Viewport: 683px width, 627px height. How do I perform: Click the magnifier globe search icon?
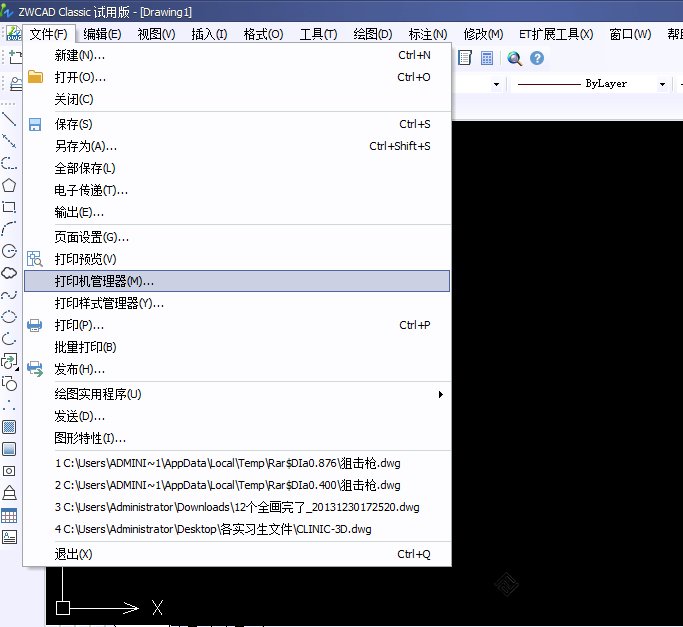514,58
